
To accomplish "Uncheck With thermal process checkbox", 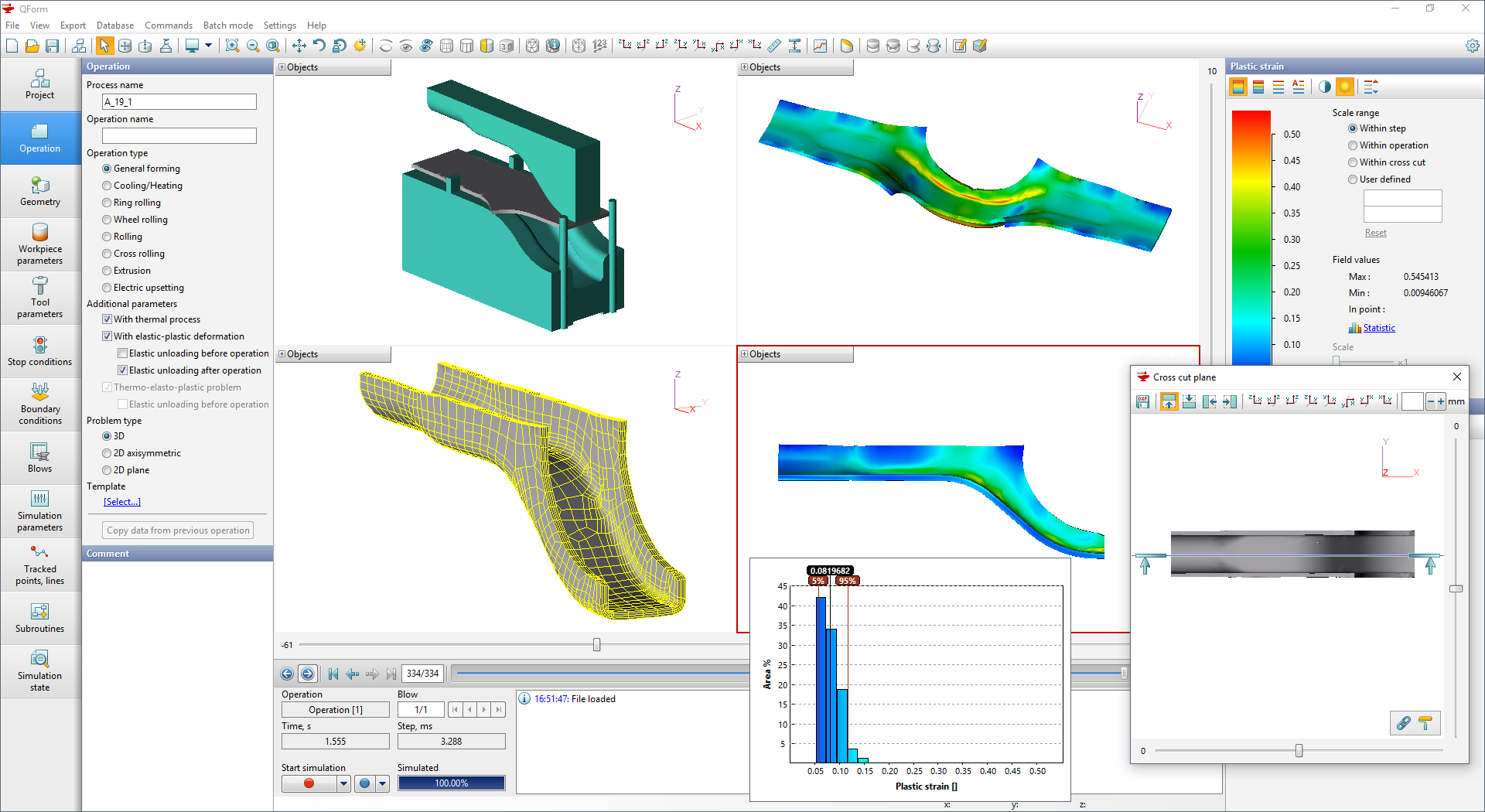I will pyautogui.click(x=108, y=319).
